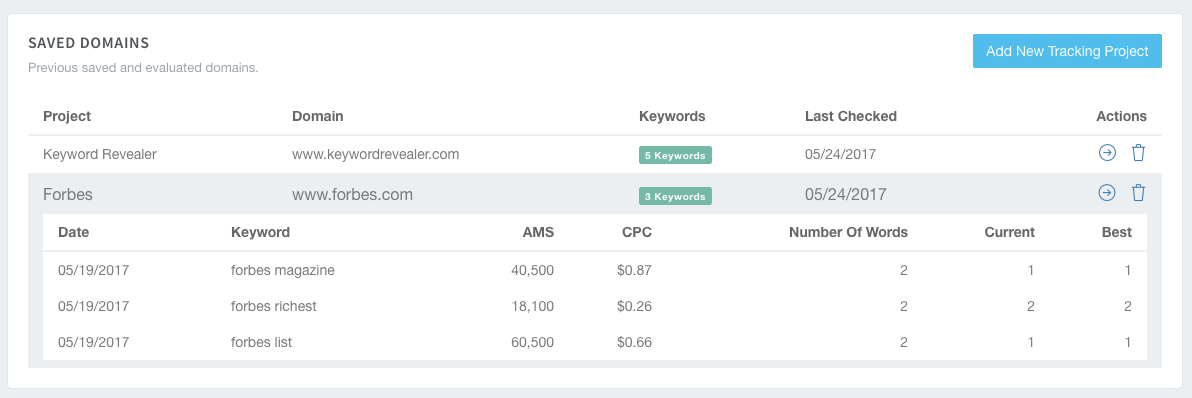Sort by Best rank column header
The height and width of the screenshot is (398, 1192).
(1117, 232)
